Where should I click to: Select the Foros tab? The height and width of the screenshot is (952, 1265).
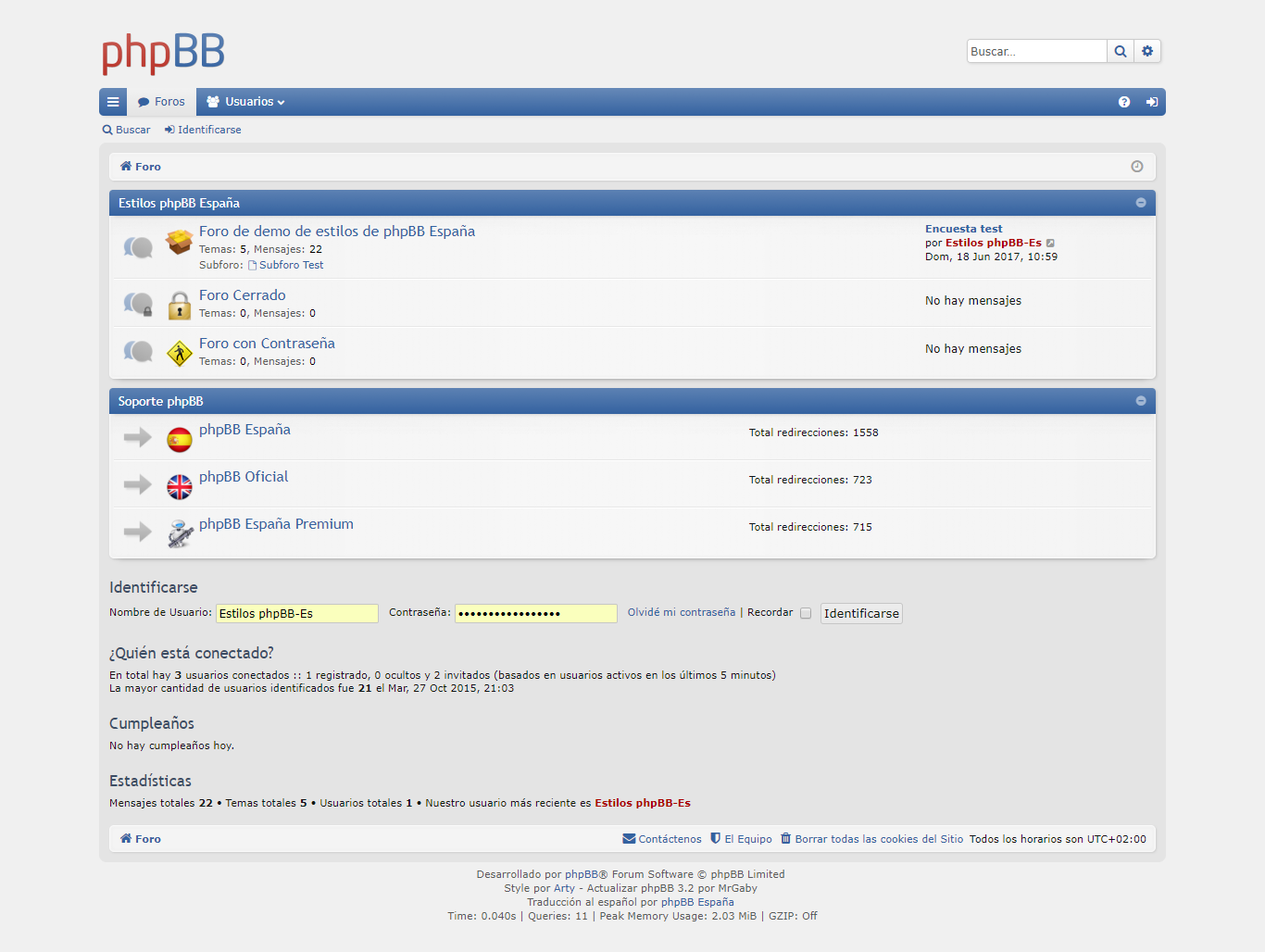[161, 102]
